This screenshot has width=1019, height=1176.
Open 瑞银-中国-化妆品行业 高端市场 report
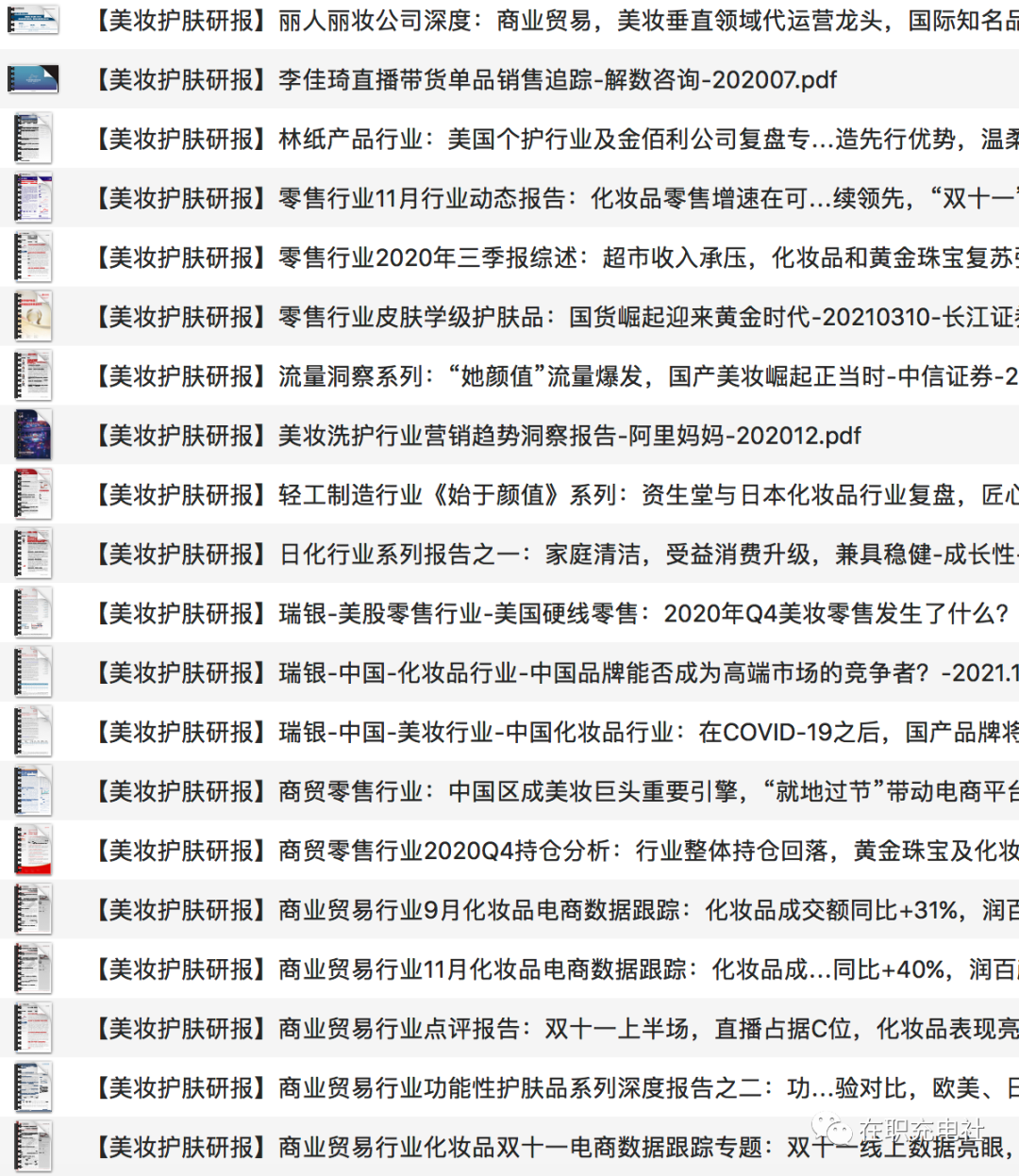tap(552, 673)
